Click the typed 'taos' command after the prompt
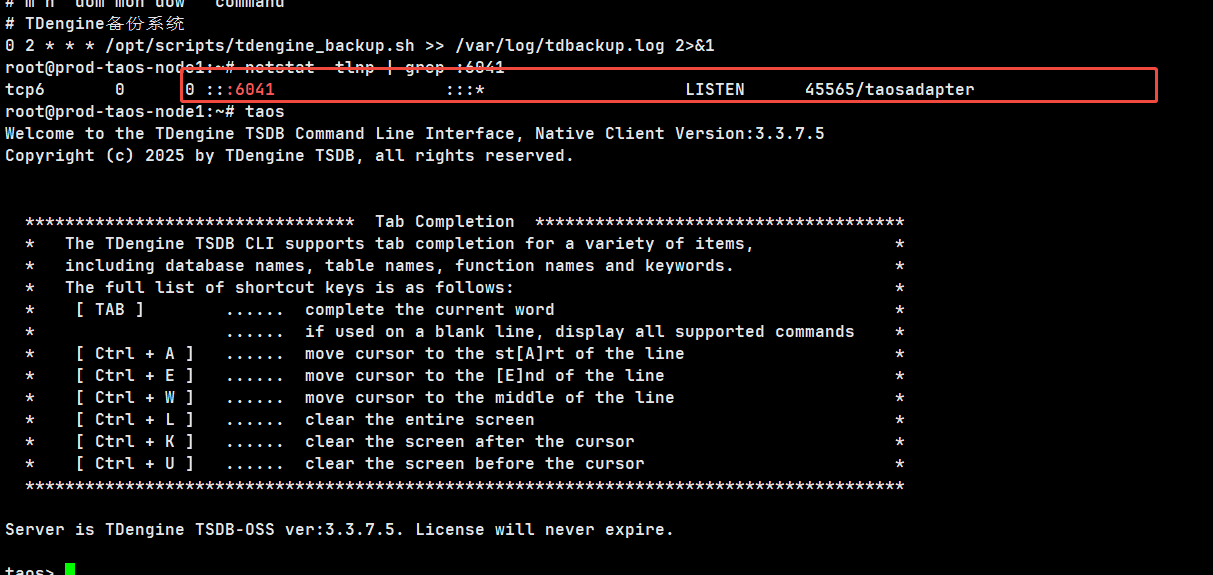1213x575 pixels. coord(264,112)
